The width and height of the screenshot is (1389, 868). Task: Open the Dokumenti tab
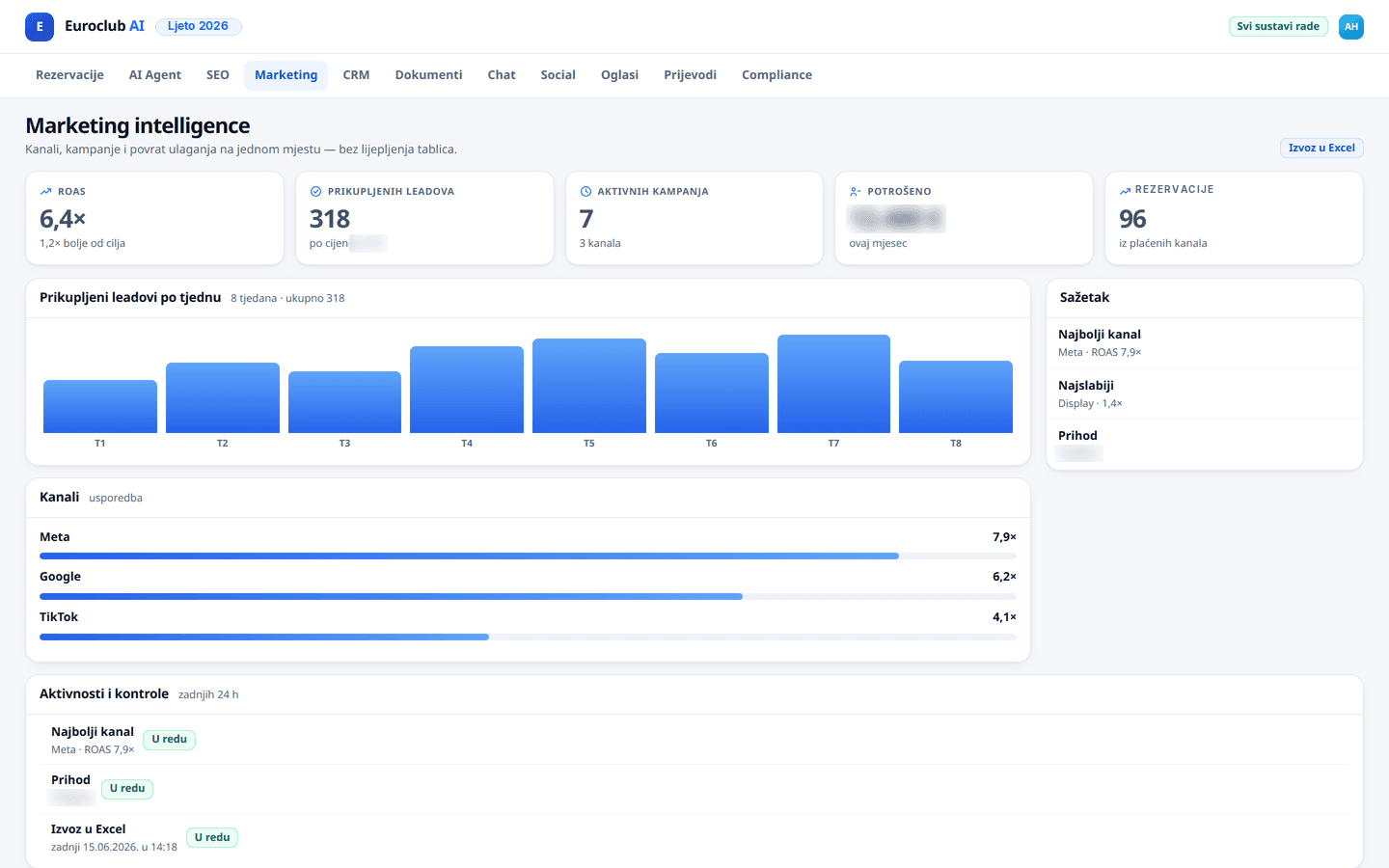click(x=428, y=75)
